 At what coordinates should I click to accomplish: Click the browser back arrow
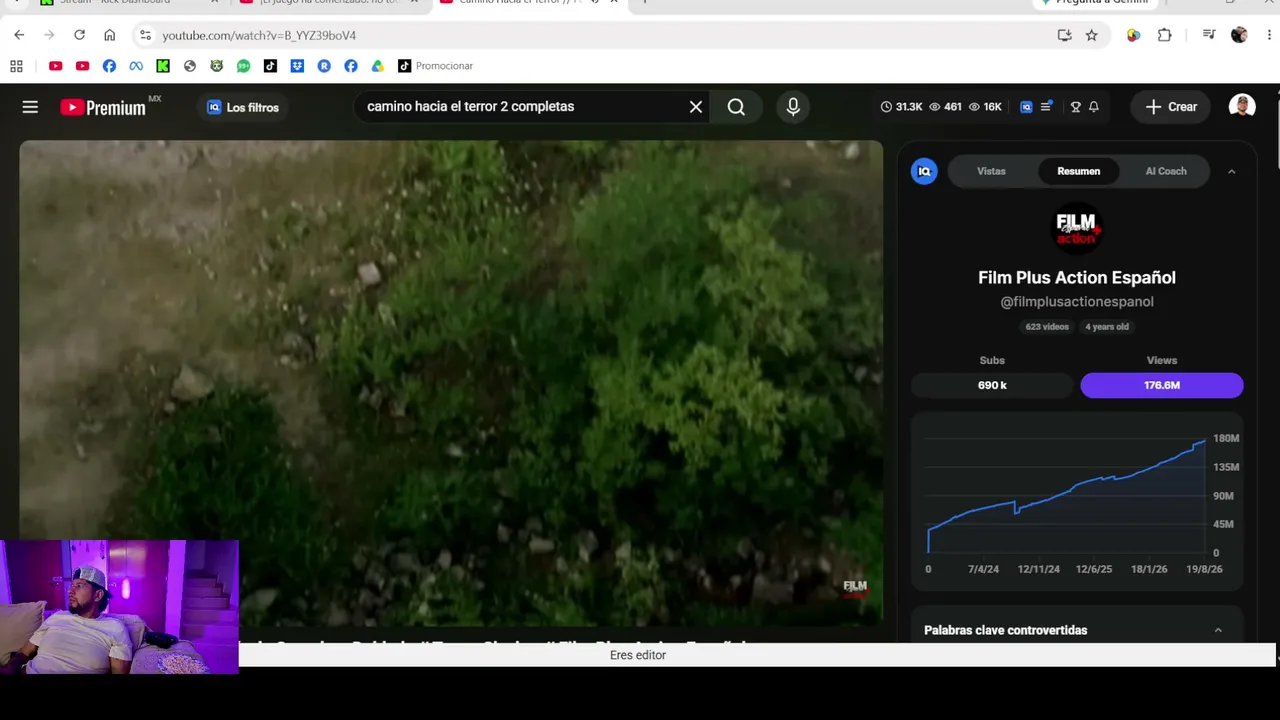19,35
